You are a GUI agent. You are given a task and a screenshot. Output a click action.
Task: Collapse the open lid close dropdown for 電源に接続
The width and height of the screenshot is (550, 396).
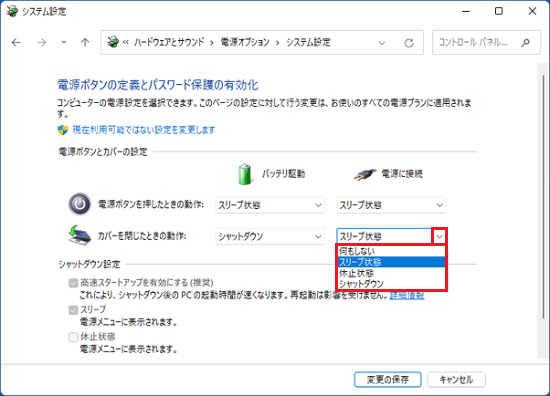(440, 236)
